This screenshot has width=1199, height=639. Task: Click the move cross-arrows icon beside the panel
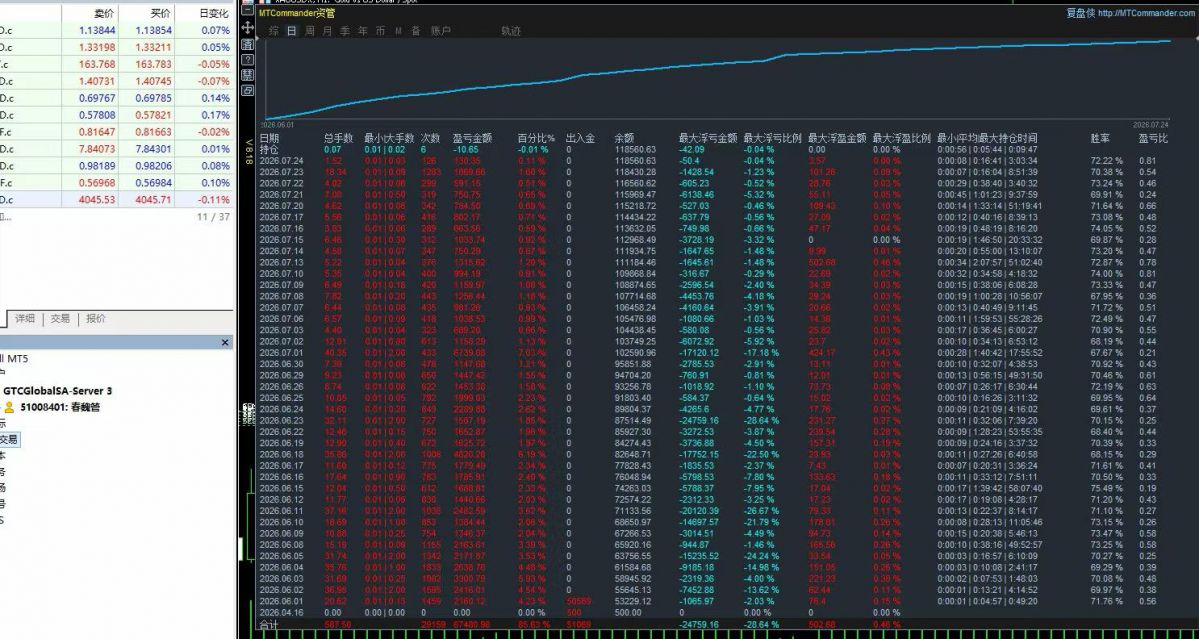click(248, 28)
